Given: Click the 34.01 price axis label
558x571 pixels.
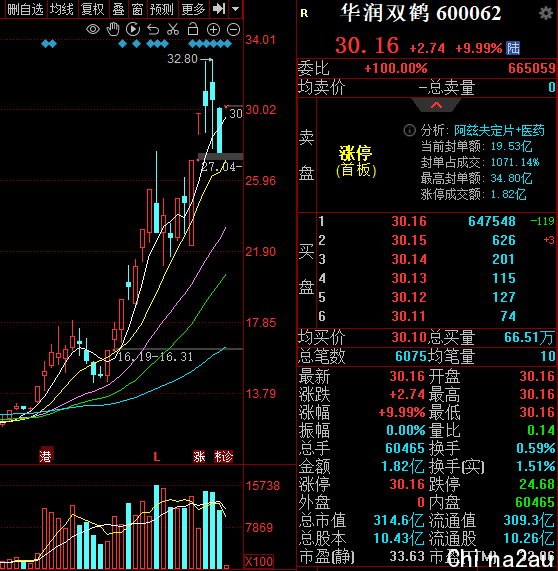Looking at the screenshot, I should pyautogui.click(x=260, y=40).
